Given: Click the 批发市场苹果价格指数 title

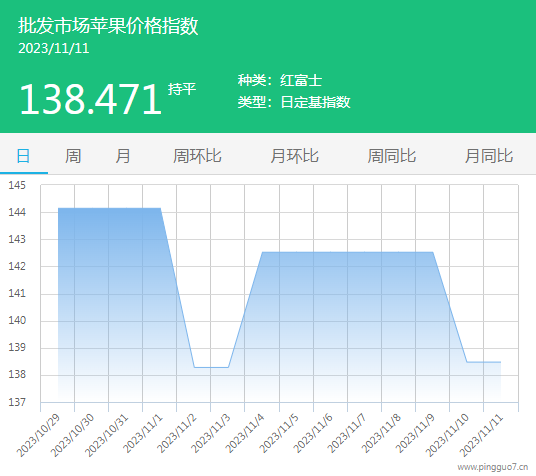Looking at the screenshot, I should pyautogui.click(x=108, y=26).
